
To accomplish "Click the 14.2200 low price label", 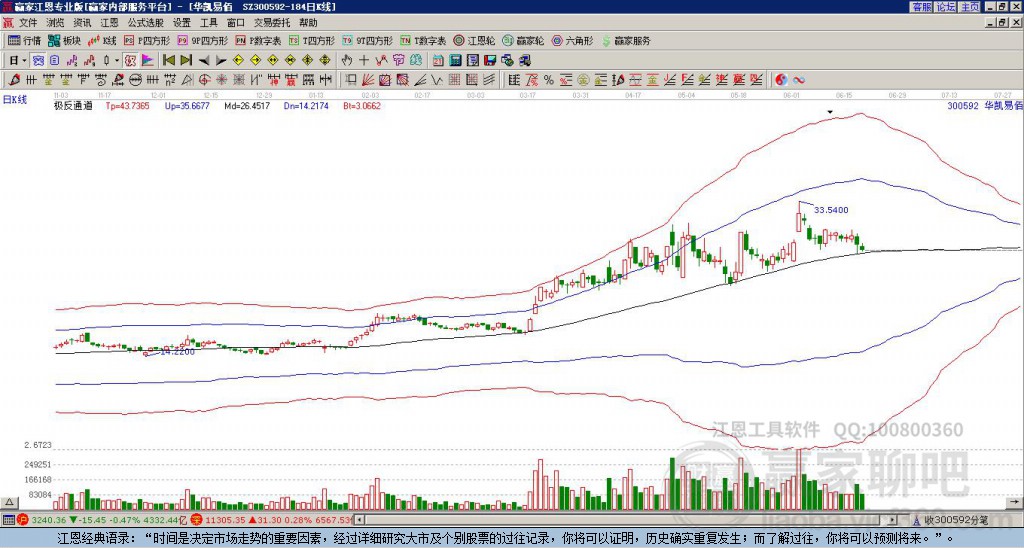I will [178, 351].
